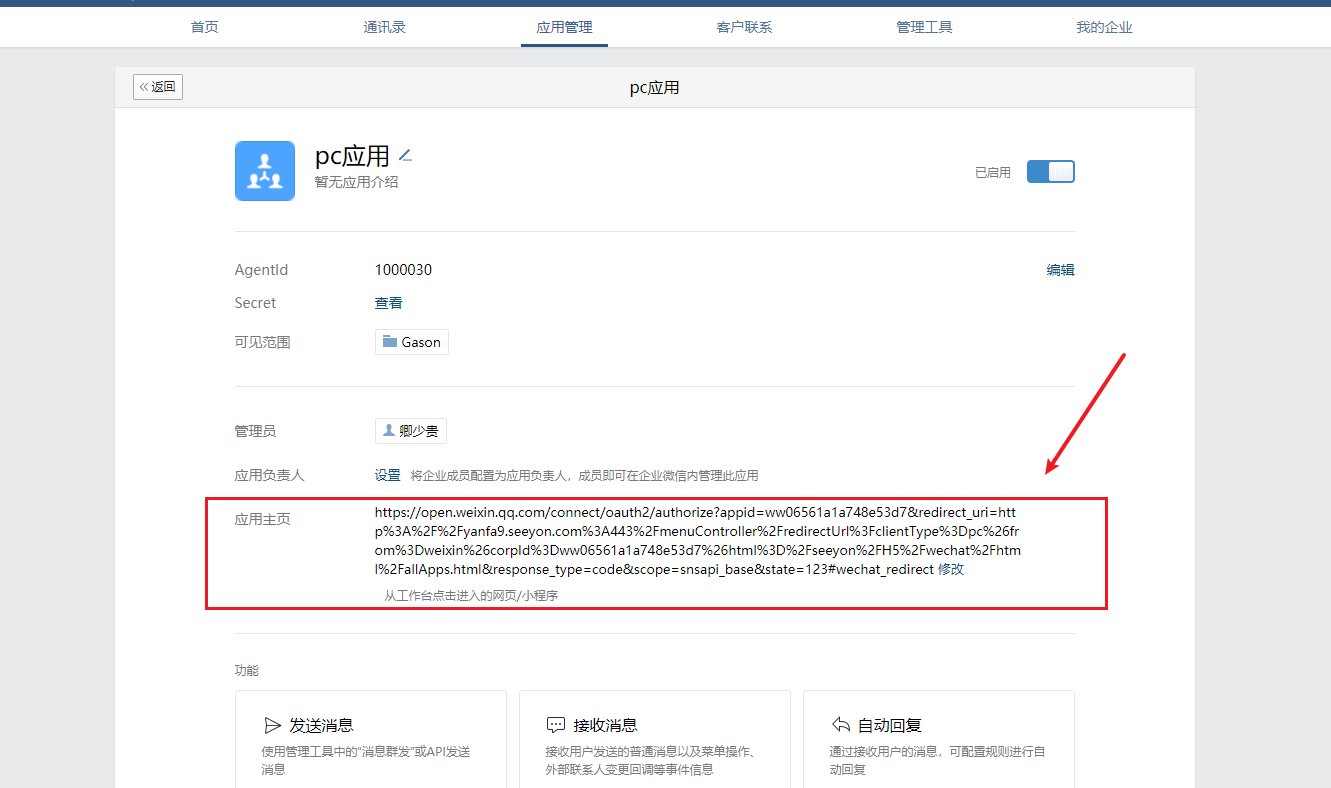The width and height of the screenshot is (1331, 788).
Task: Open the 客户联系 tab
Action: click(x=744, y=27)
